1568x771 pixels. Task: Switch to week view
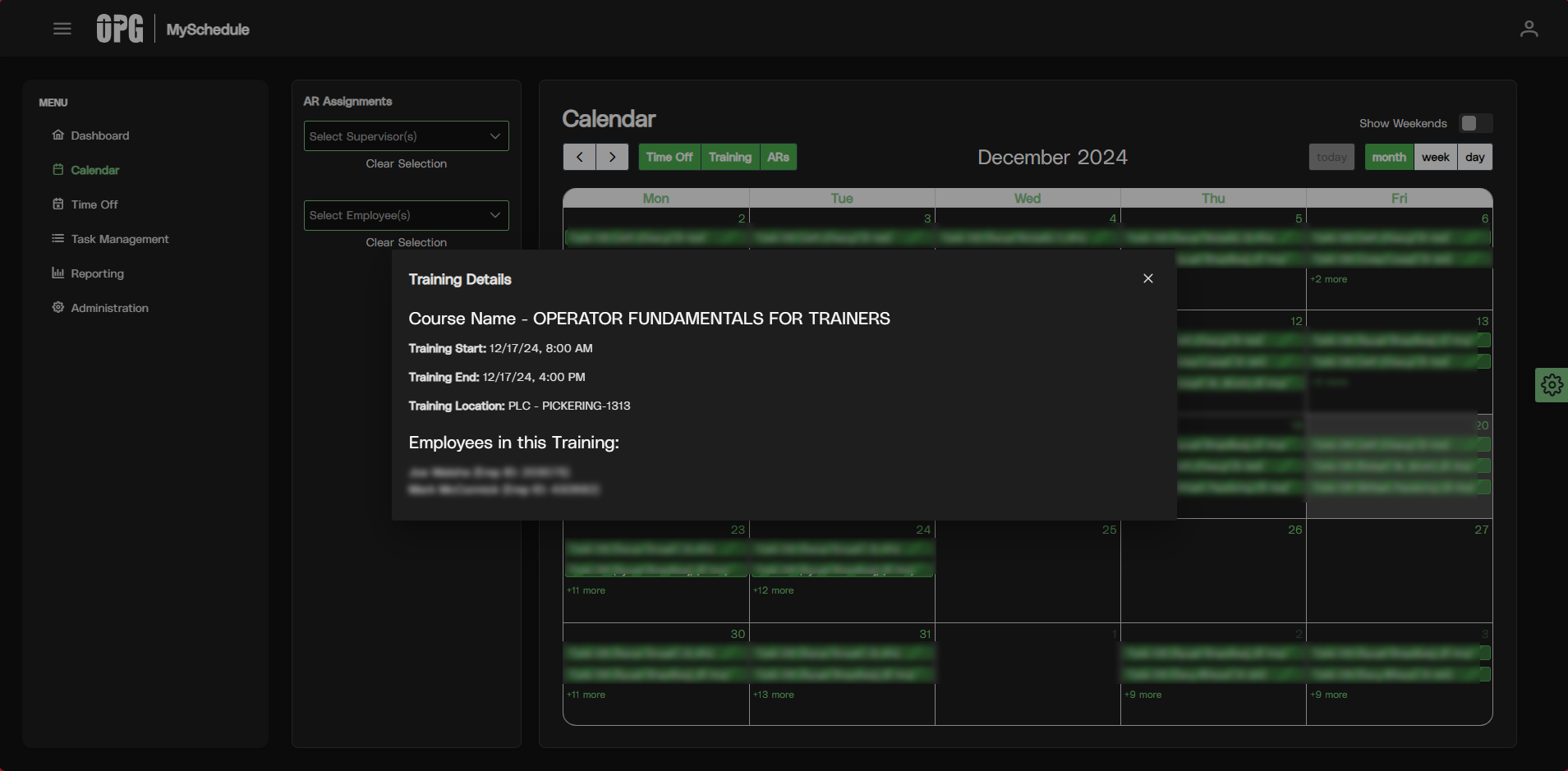click(x=1436, y=157)
